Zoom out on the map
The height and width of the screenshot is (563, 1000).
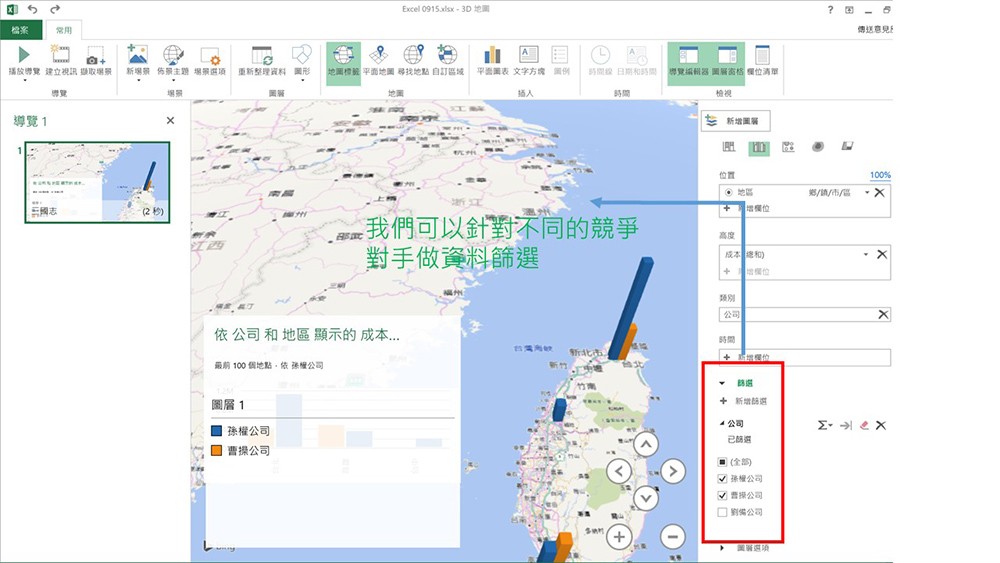coord(672,537)
